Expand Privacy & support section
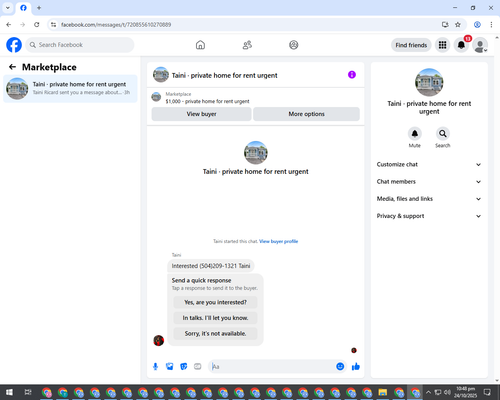Image resolution: width=500 pixels, height=400 pixels. 429,216
